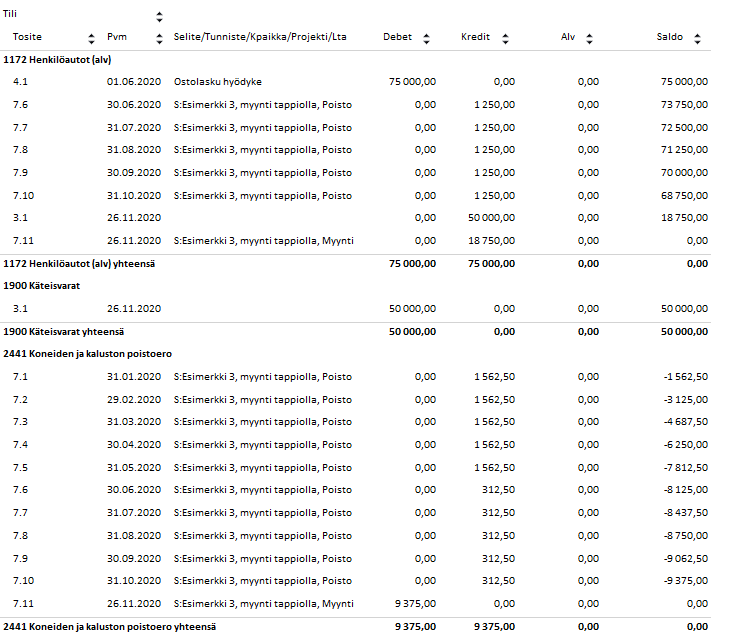This screenshot has height=638, width=730.
Task: Click saldo value 70 000,00
Action: 684,173
